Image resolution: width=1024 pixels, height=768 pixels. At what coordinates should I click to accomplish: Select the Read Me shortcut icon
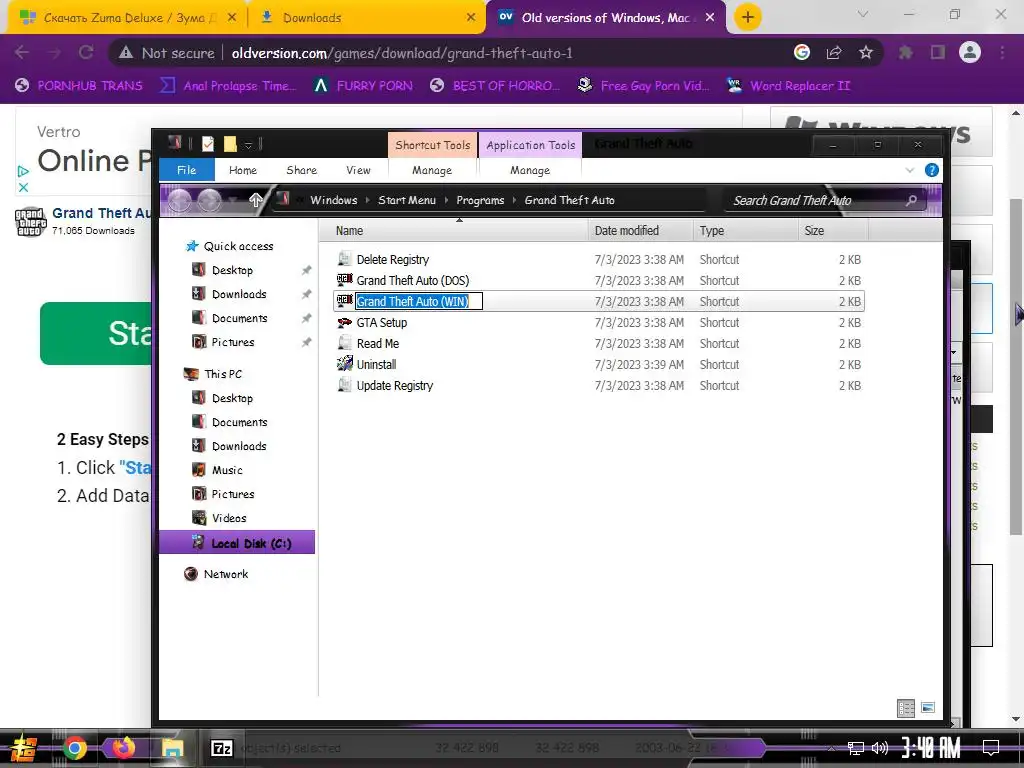tap(344, 343)
